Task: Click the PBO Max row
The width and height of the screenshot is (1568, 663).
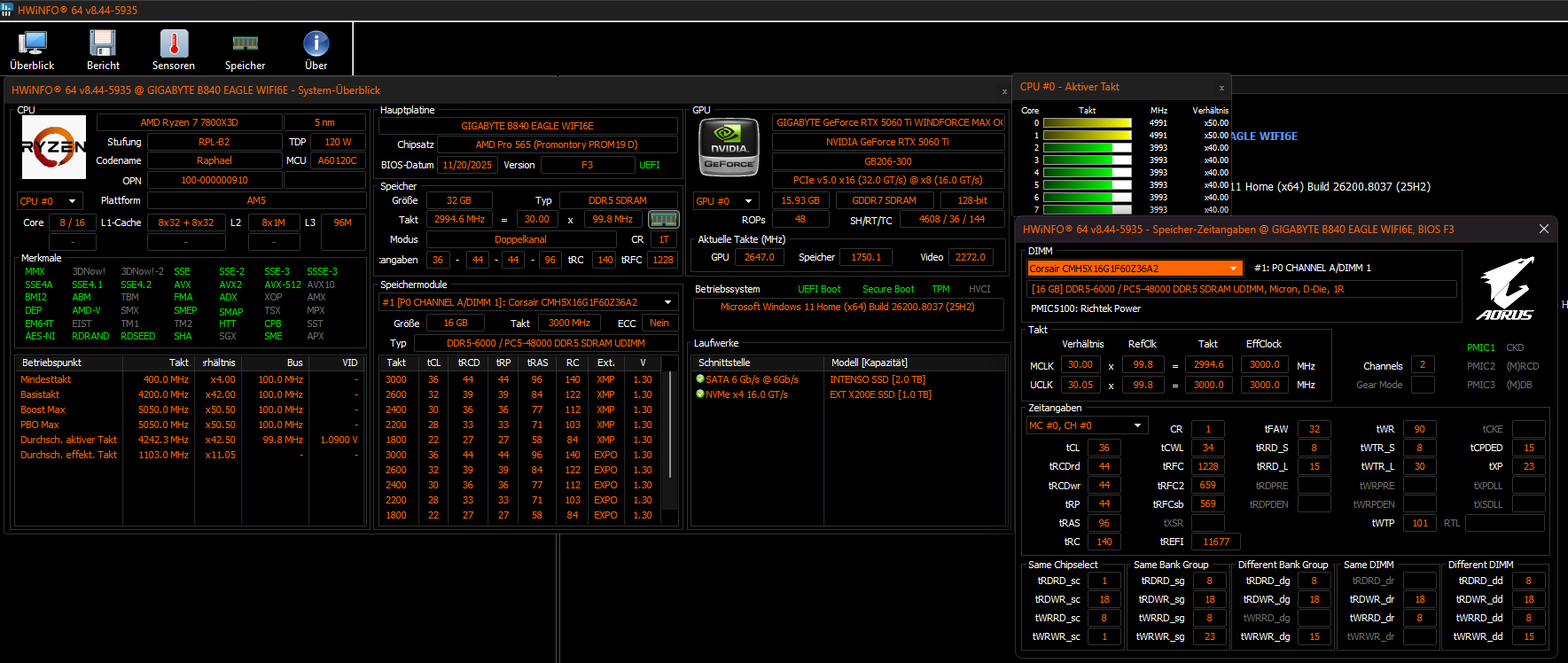Action: pyautogui.click(x=189, y=425)
